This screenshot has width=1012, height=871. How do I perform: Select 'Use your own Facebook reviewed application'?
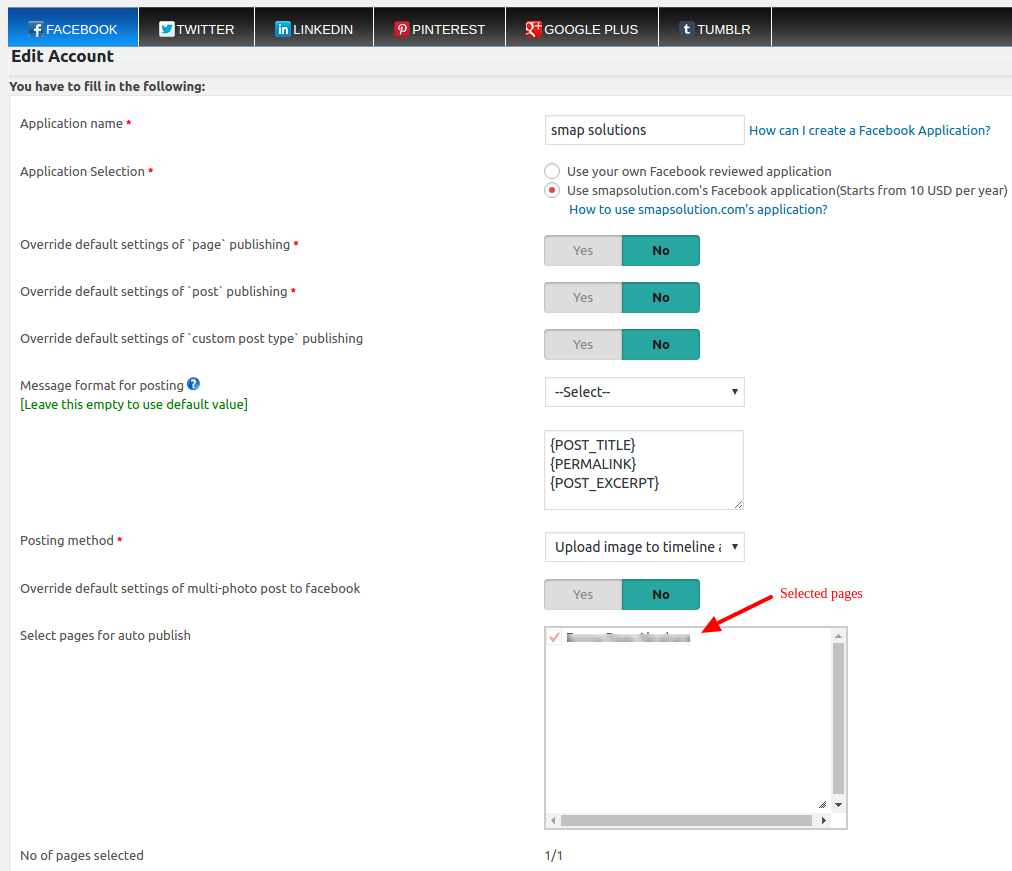pyautogui.click(x=552, y=171)
